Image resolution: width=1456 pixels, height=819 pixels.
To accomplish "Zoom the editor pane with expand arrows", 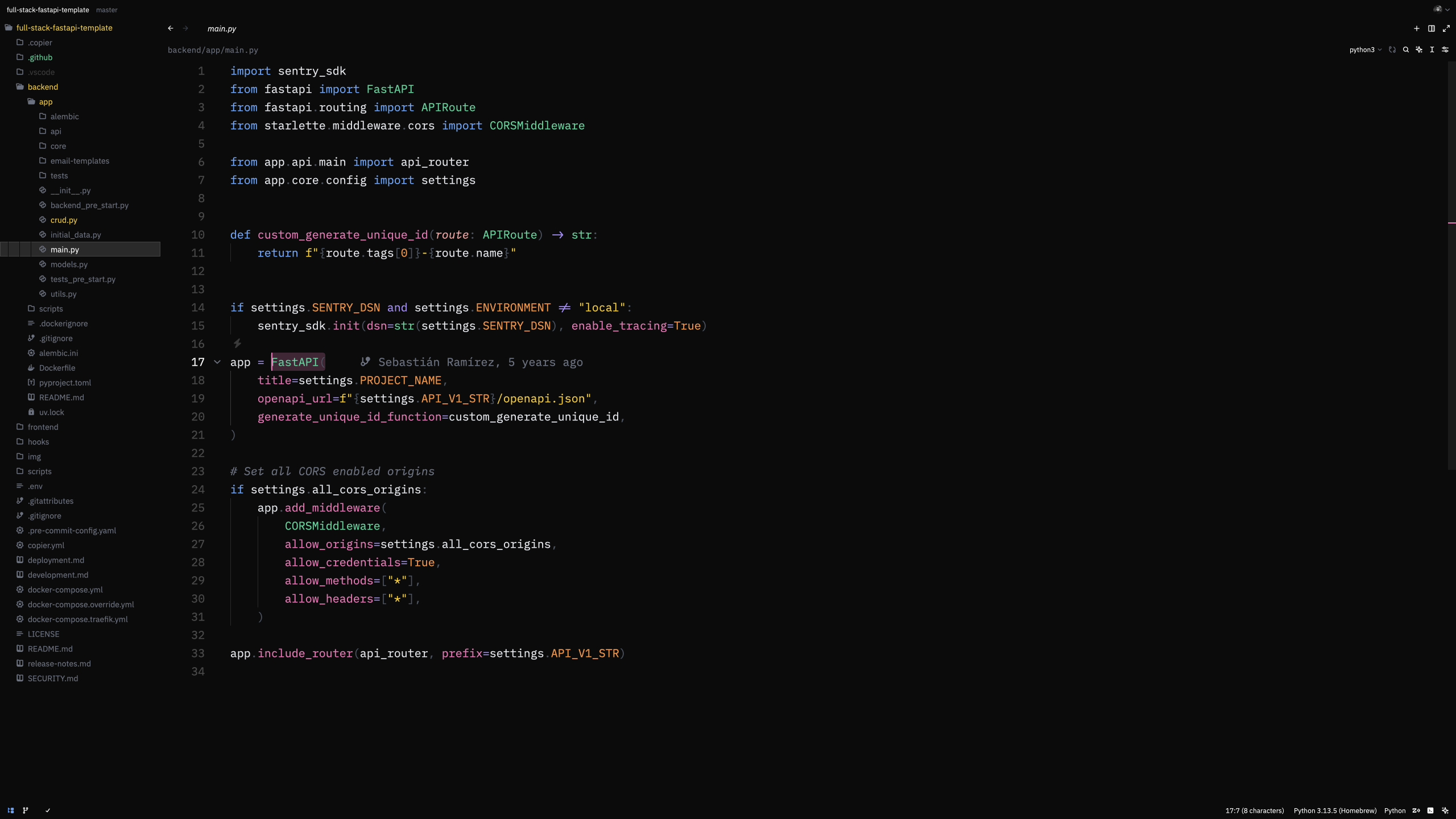I will 1446,28.
